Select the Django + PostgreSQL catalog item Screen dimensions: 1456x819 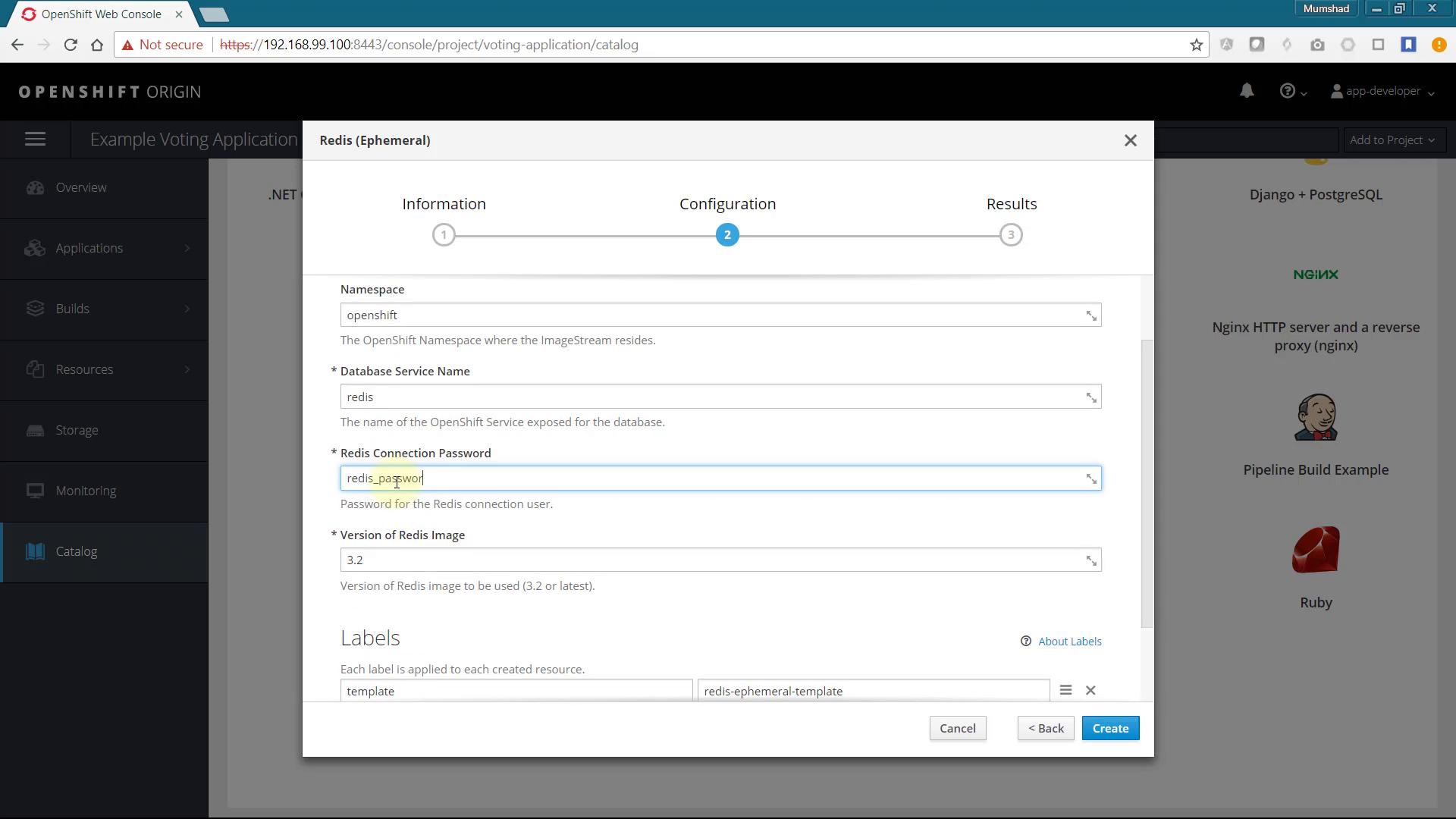pos(1316,195)
